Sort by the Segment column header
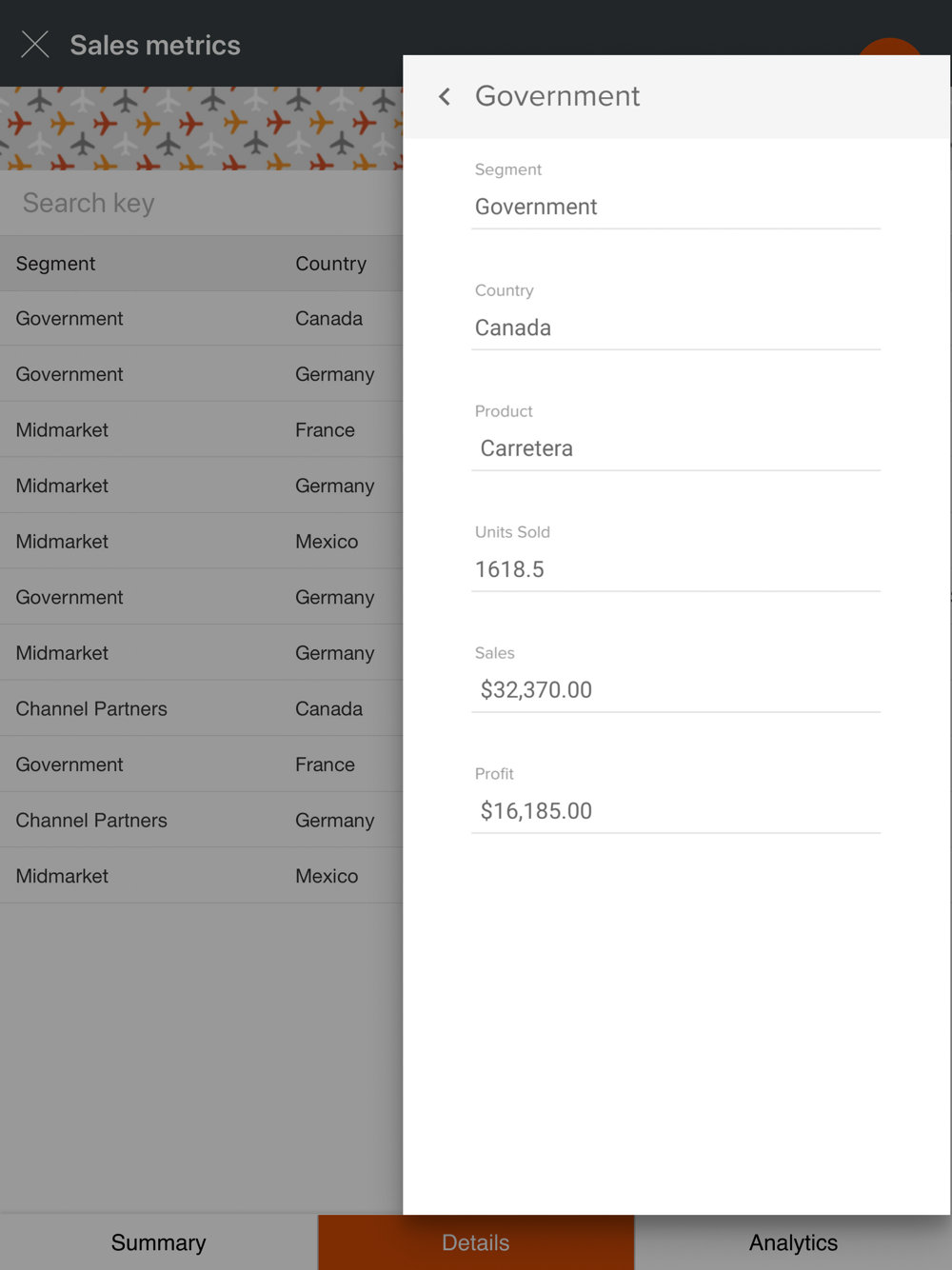This screenshot has width=952, height=1270. 55,264
